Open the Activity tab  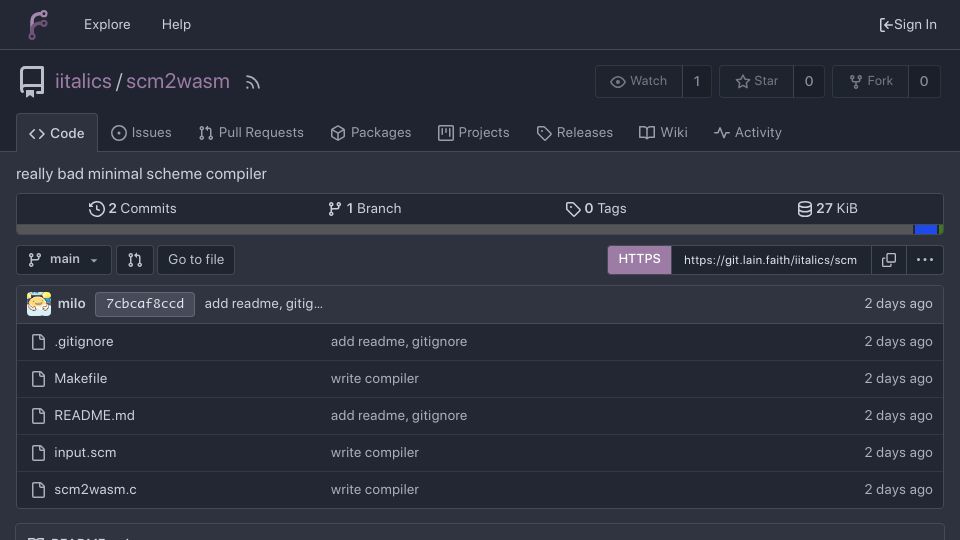point(748,133)
